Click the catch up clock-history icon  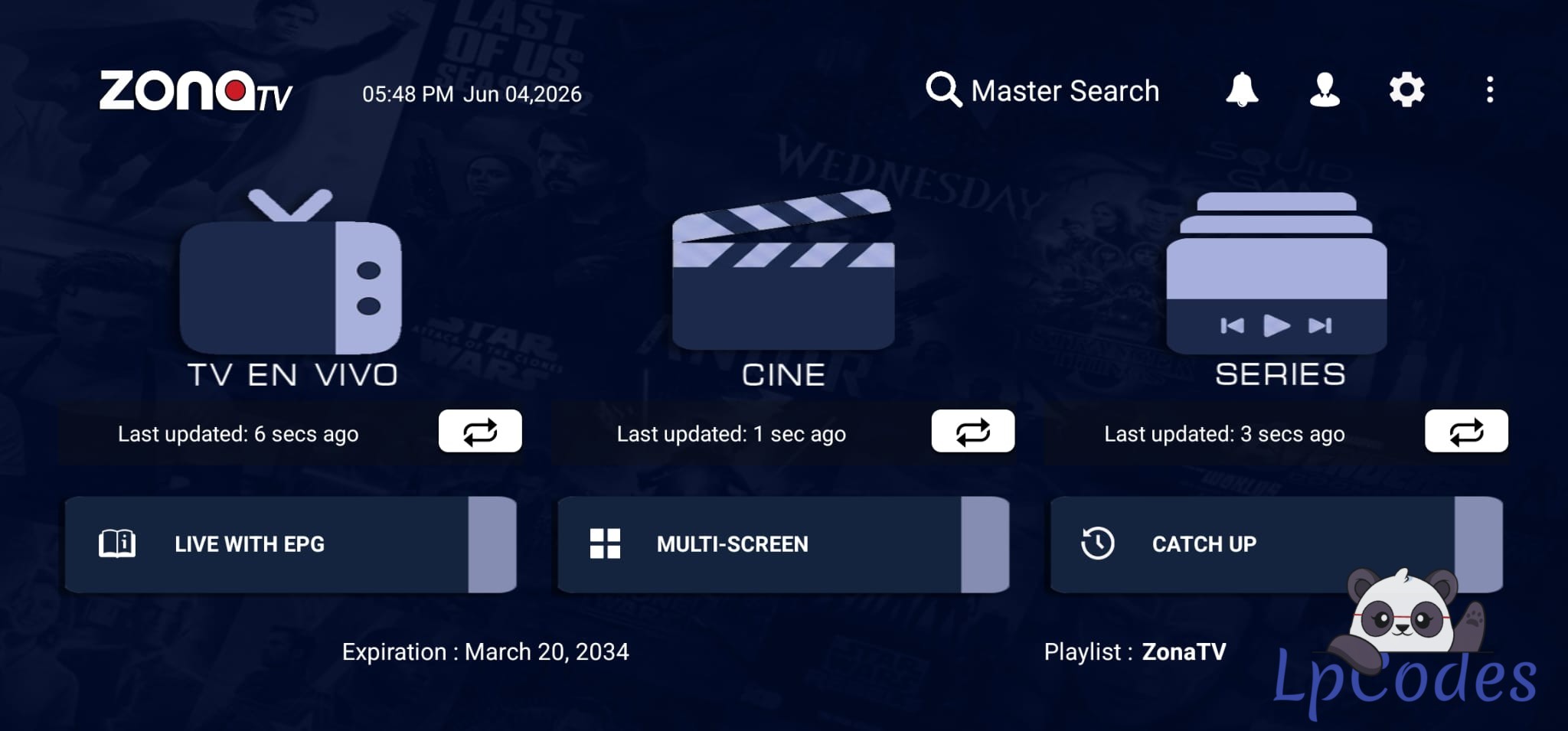coord(1097,544)
